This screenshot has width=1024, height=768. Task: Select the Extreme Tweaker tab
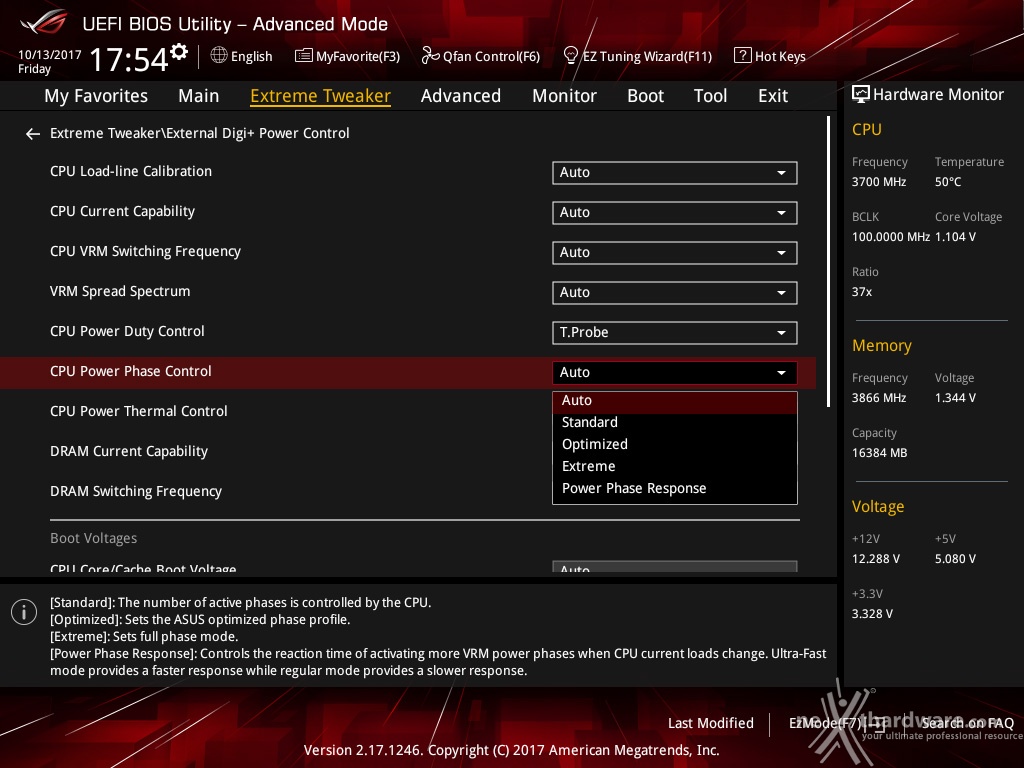click(x=321, y=96)
